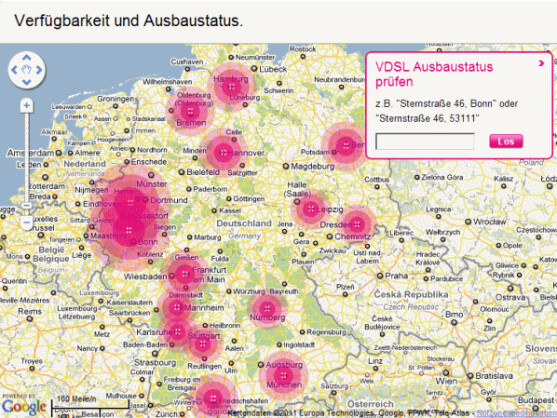Click the Rostock city label
The width and height of the screenshot is (557, 418).
coord(303,49)
